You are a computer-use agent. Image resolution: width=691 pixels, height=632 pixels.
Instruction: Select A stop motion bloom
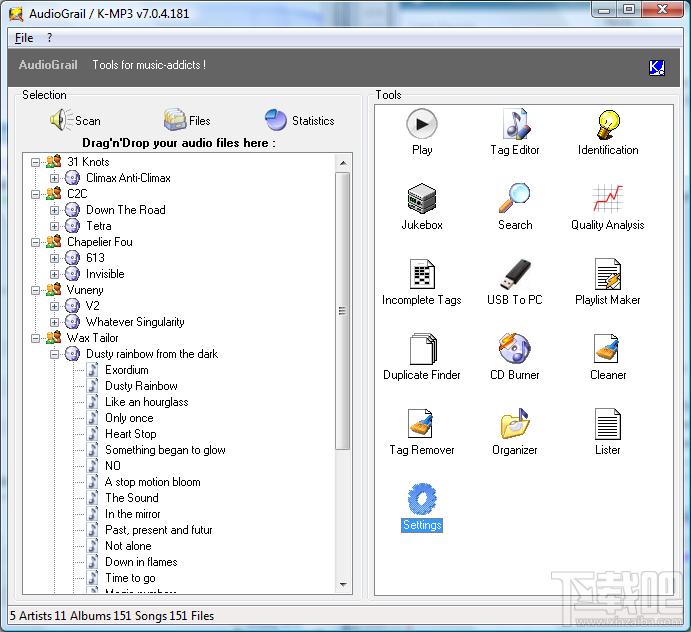[152, 482]
